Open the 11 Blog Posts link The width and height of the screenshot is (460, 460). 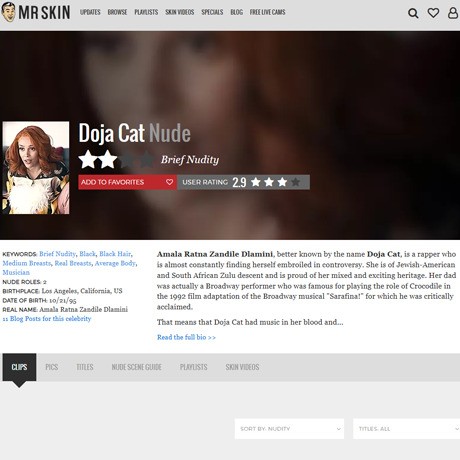coord(47,319)
